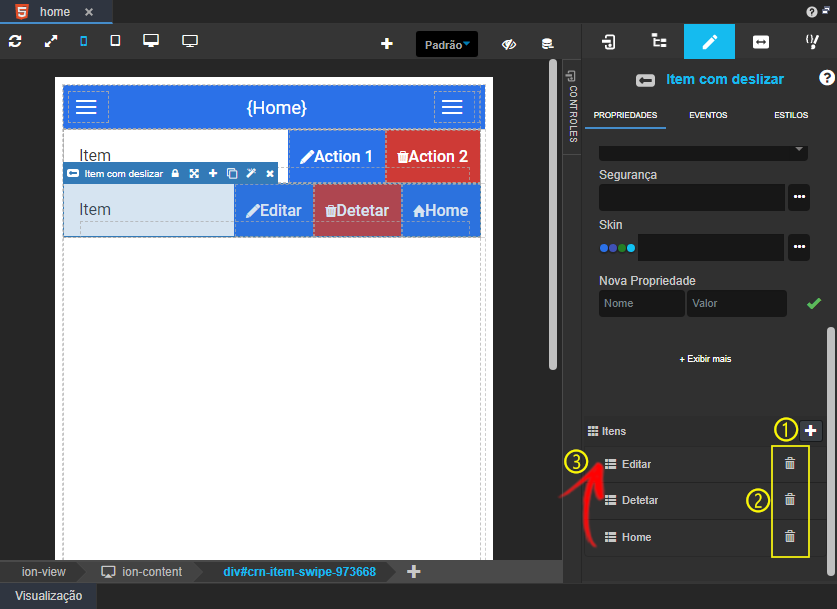Select the pencil edit properties panel
Screen dimensions: 837x609
click(x=709, y=41)
